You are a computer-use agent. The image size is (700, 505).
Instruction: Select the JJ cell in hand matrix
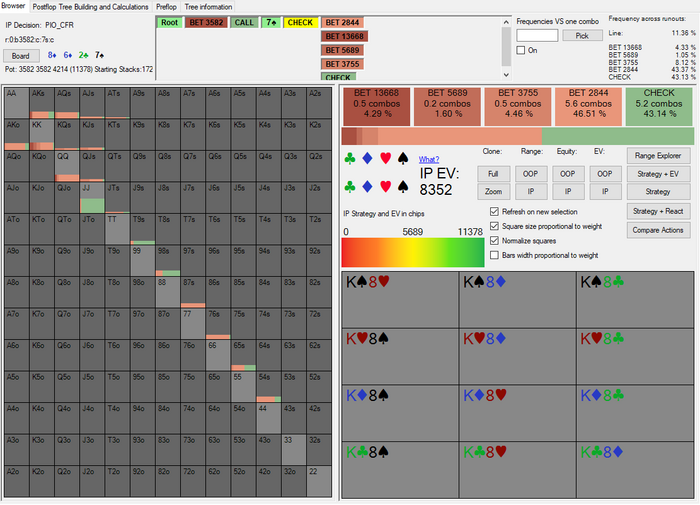(x=92, y=197)
